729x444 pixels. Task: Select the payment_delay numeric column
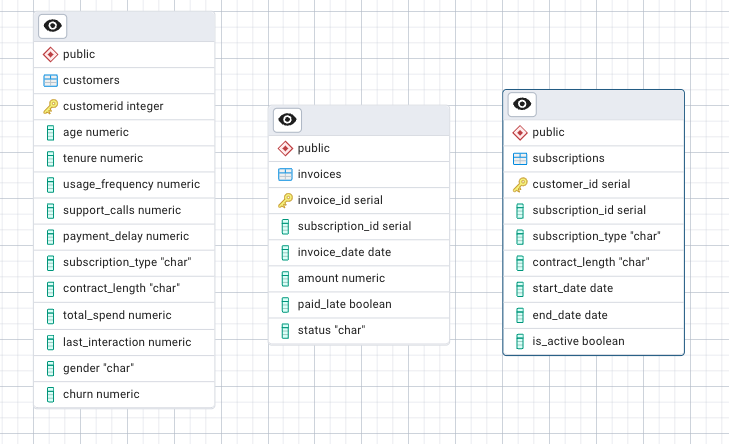(x=125, y=236)
